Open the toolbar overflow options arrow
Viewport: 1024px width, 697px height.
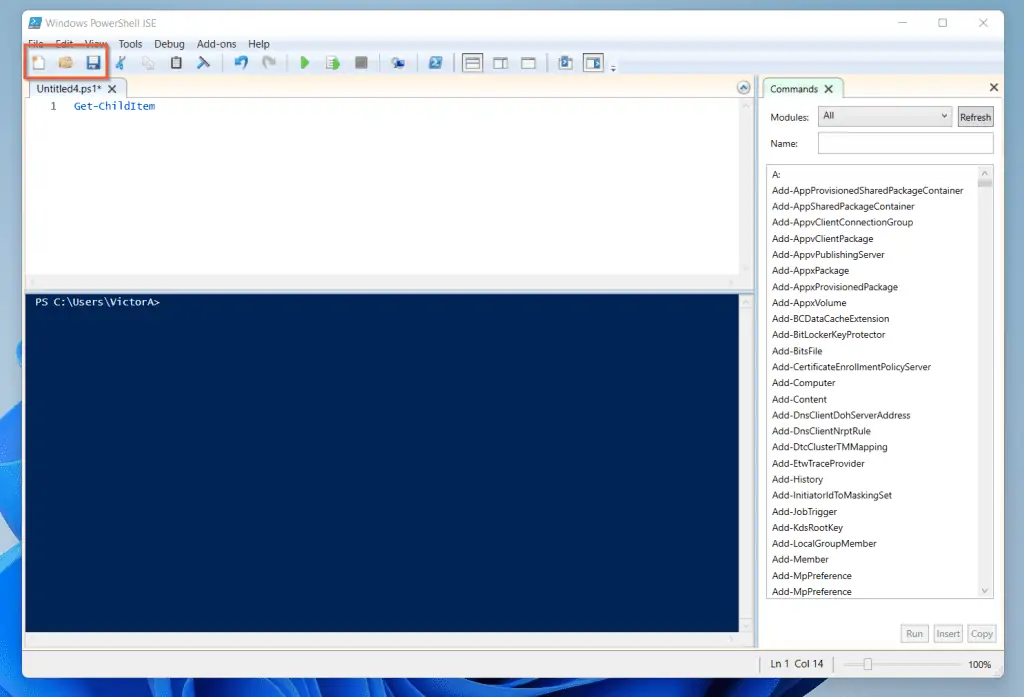613,67
